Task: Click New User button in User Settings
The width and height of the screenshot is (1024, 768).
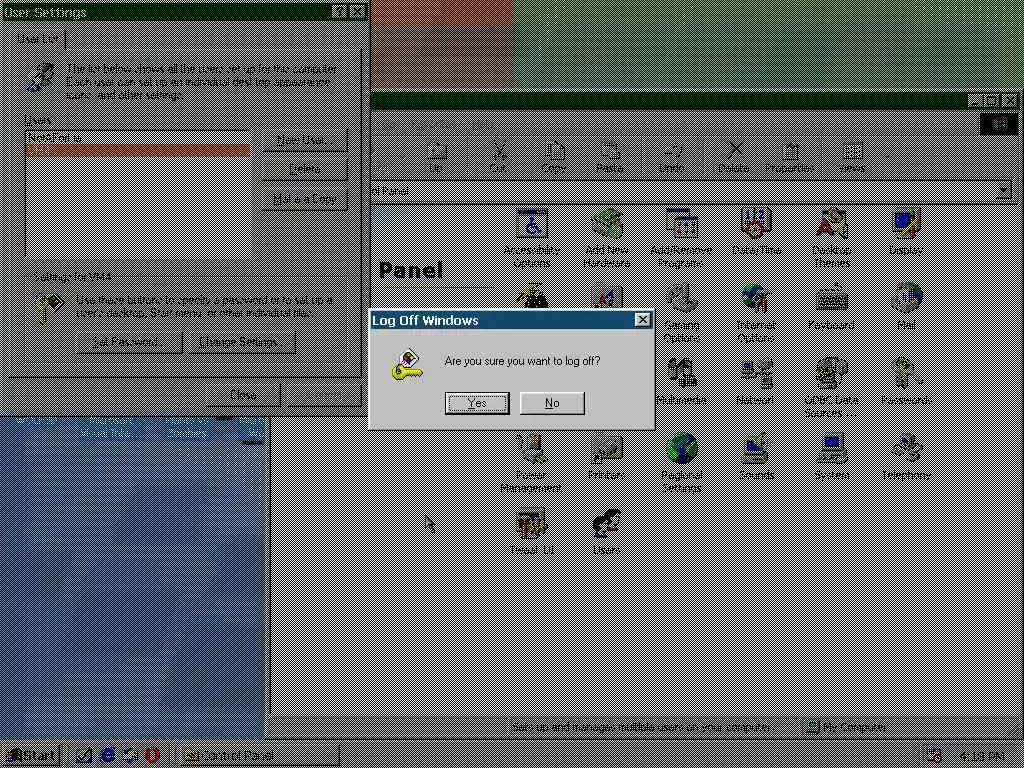Action: tap(305, 140)
